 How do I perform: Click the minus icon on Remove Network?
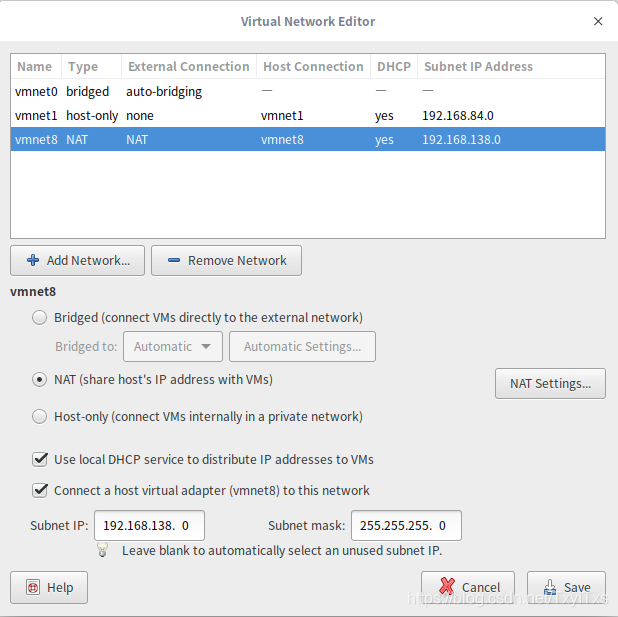[x=174, y=260]
